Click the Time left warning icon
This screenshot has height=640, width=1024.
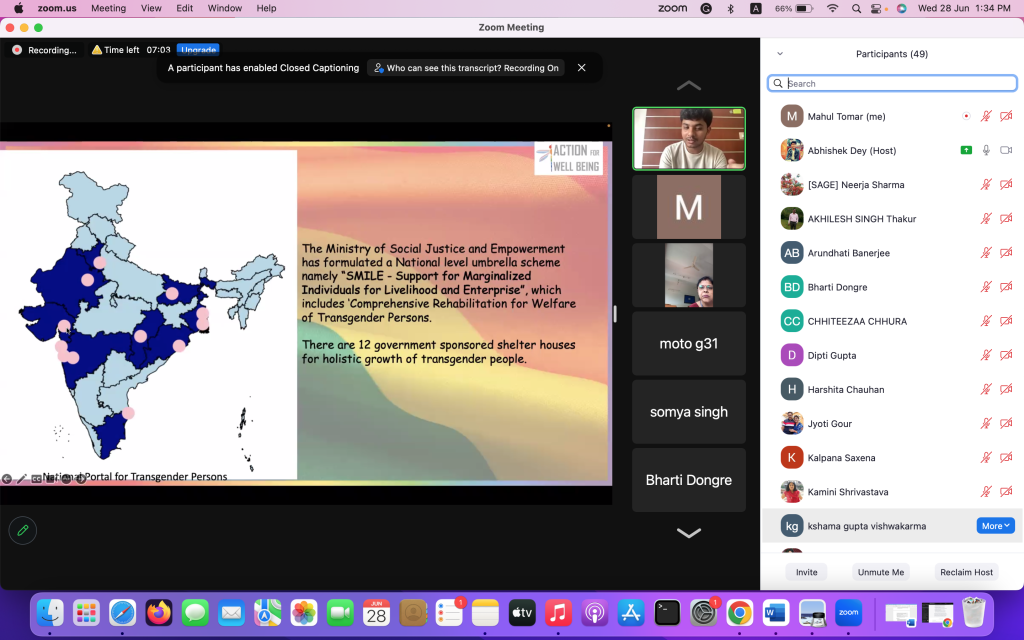[x=96, y=50]
